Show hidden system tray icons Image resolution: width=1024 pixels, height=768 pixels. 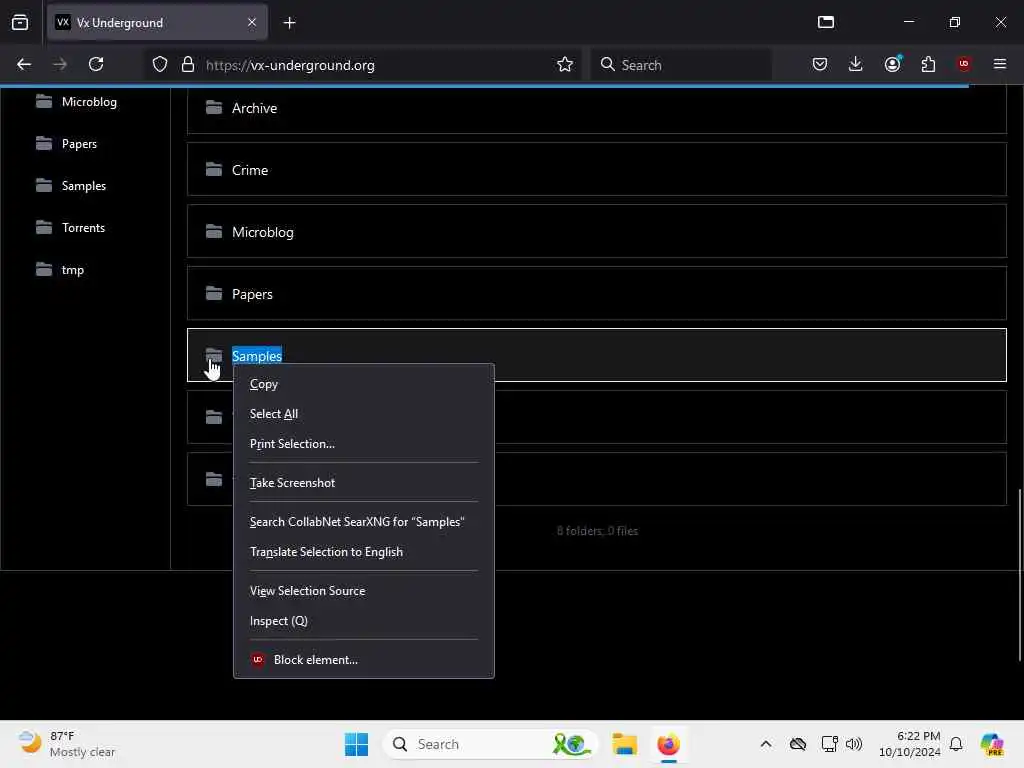point(765,744)
